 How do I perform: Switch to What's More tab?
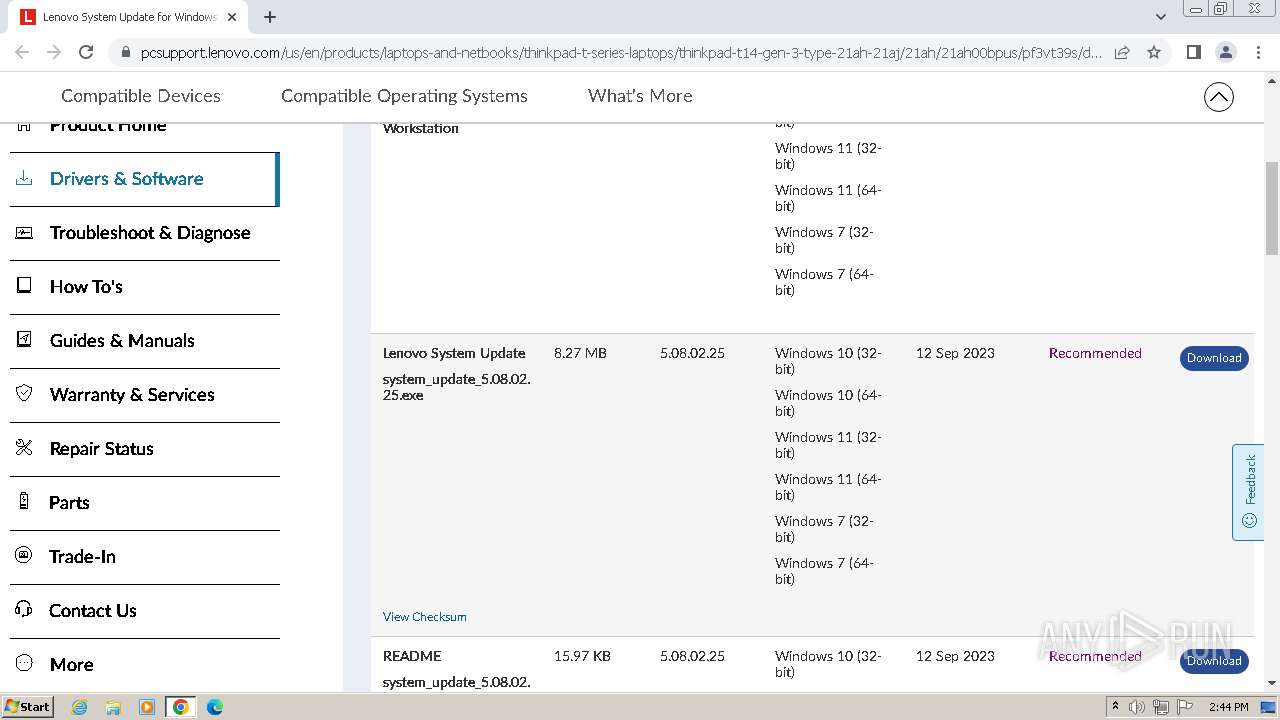pos(640,96)
